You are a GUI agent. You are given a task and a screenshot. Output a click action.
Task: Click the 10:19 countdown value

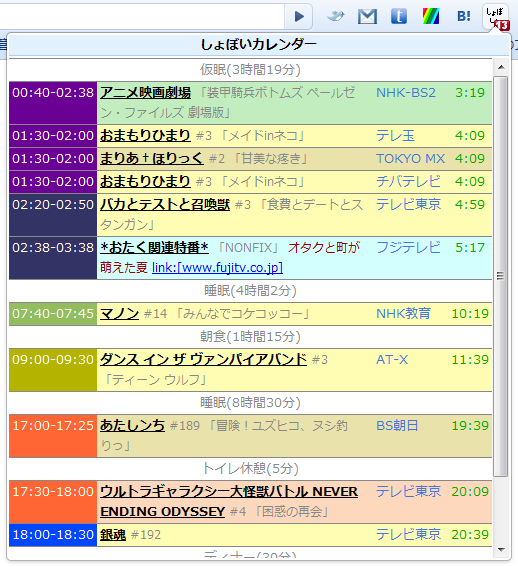[x=470, y=314]
